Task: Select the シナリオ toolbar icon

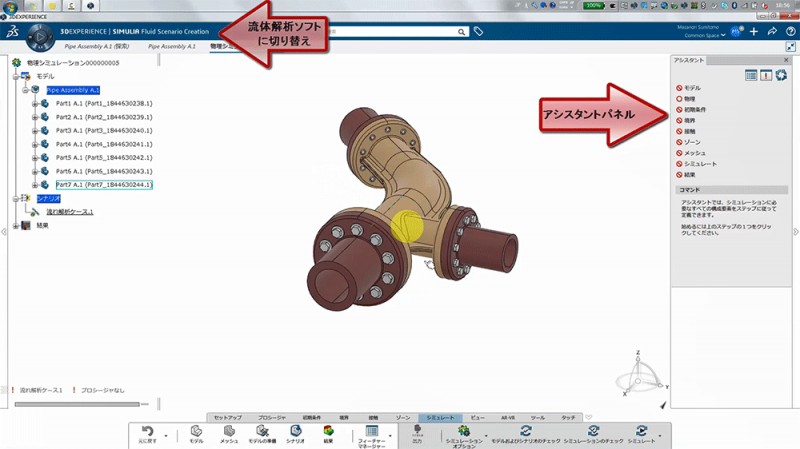Action: point(295,431)
